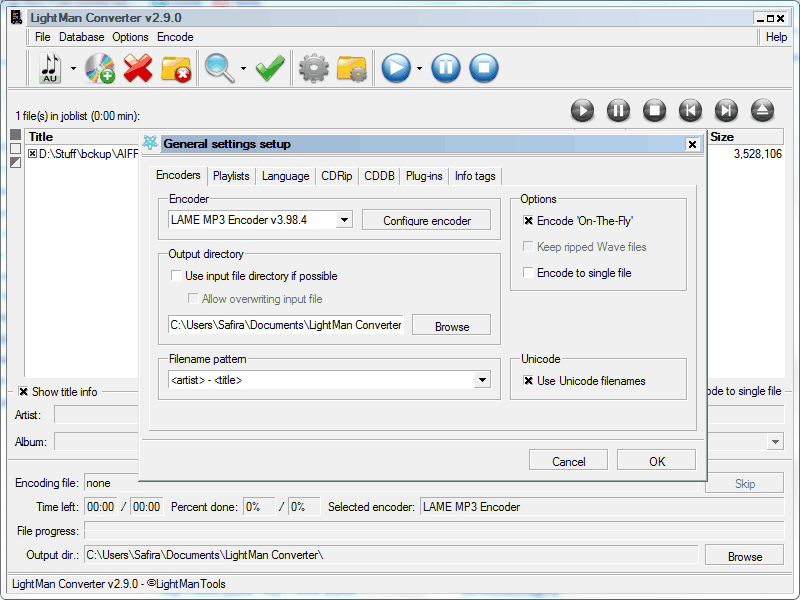Image resolution: width=800 pixels, height=600 pixels.
Task: Click the select all filled-square icon
Action: [16, 135]
